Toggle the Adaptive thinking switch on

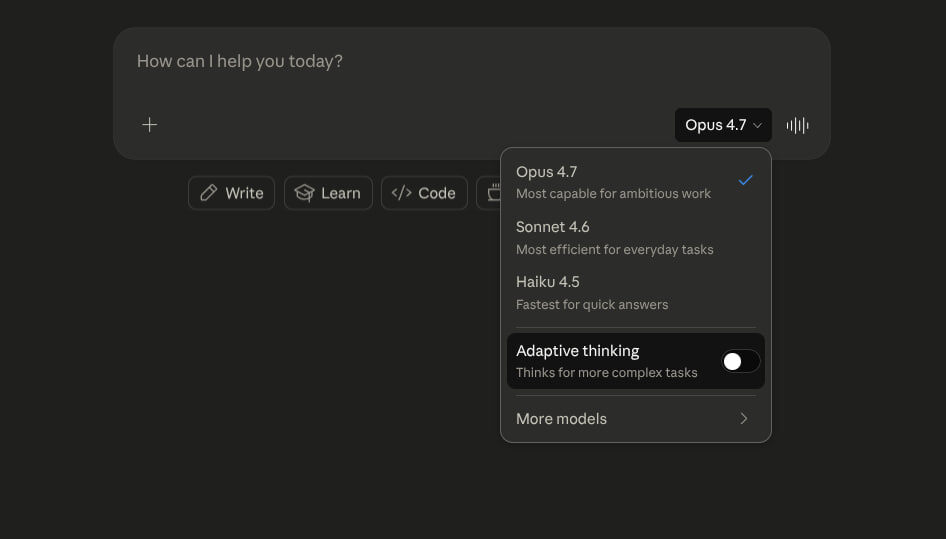tap(740, 361)
